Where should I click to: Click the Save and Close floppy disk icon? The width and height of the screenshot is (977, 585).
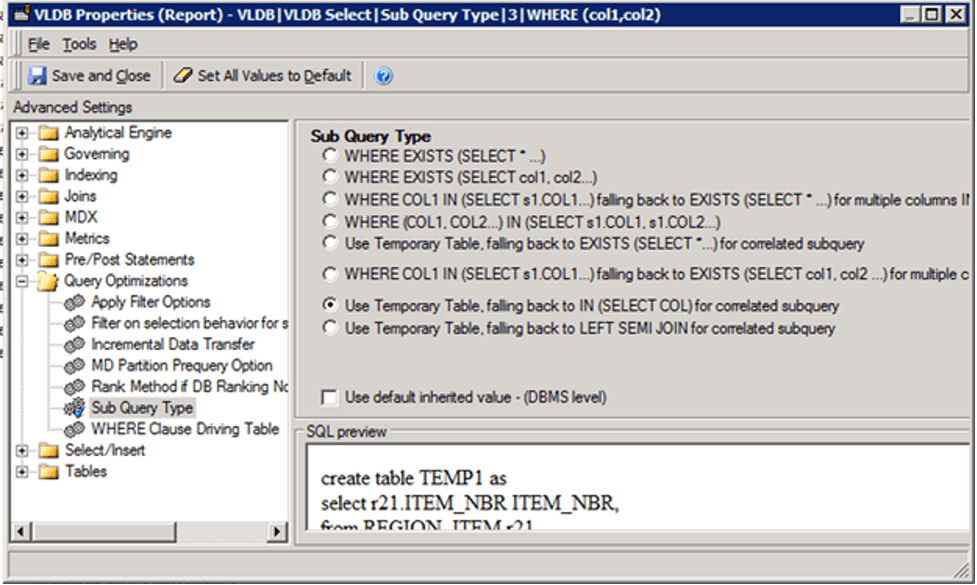pos(37,76)
